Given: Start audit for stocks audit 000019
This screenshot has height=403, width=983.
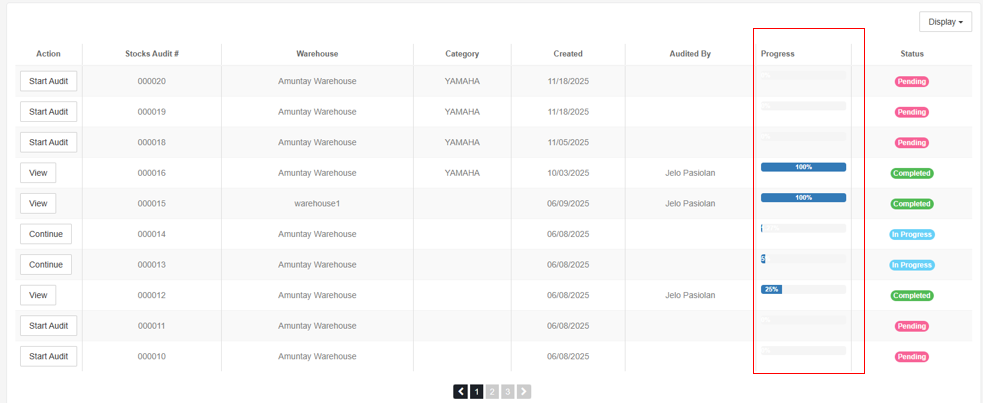Looking at the screenshot, I should [x=48, y=112].
